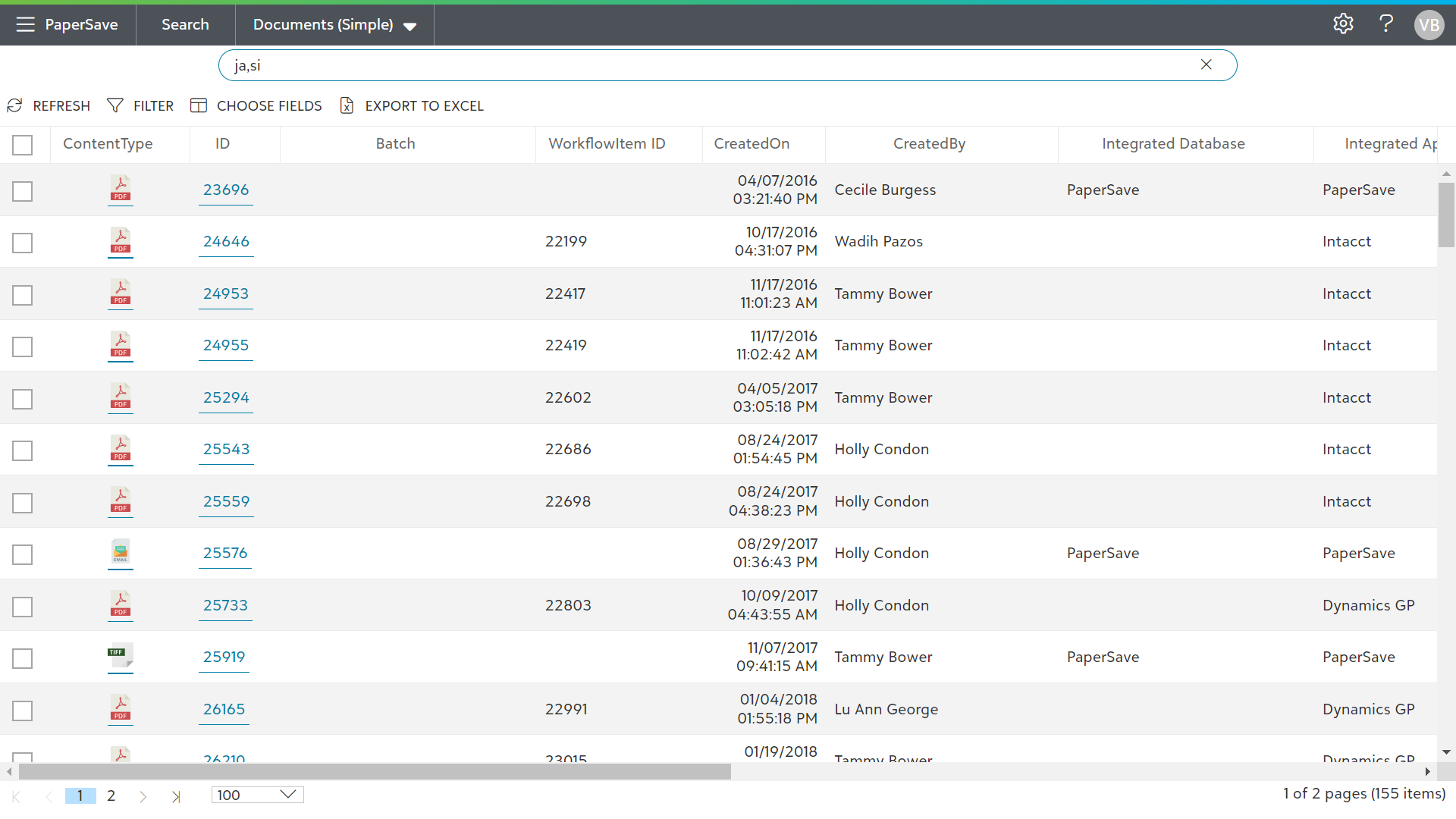The width and height of the screenshot is (1456, 819).
Task: Click the PDF icon for document 23696
Action: [x=121, y=189]
